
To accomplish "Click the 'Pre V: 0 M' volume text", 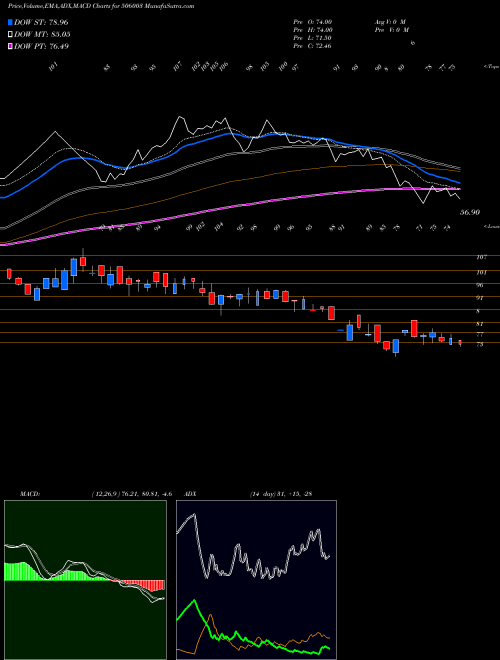I will click(x=391, y=30).
